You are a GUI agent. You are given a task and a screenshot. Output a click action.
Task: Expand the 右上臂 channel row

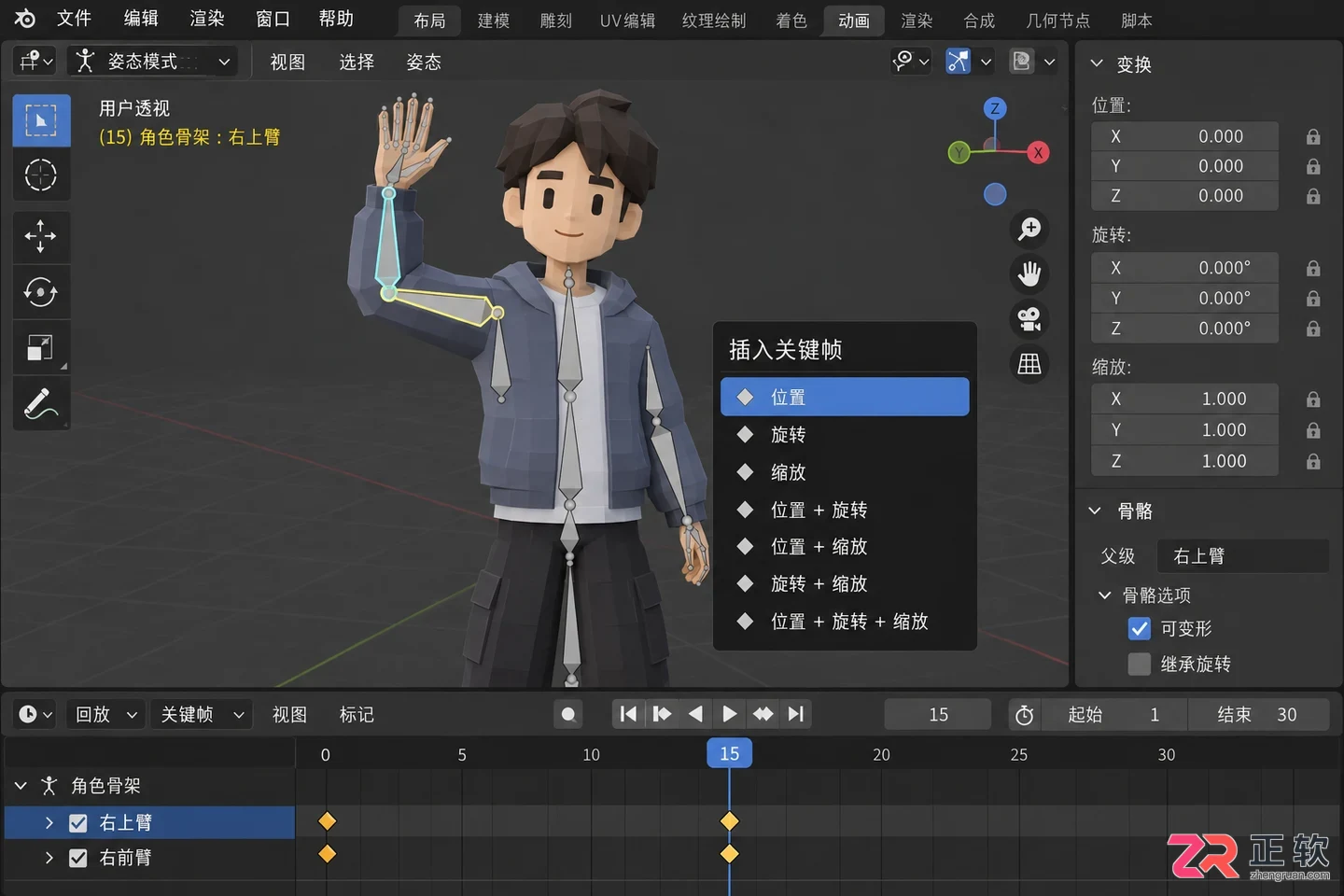tap(49, 823)
